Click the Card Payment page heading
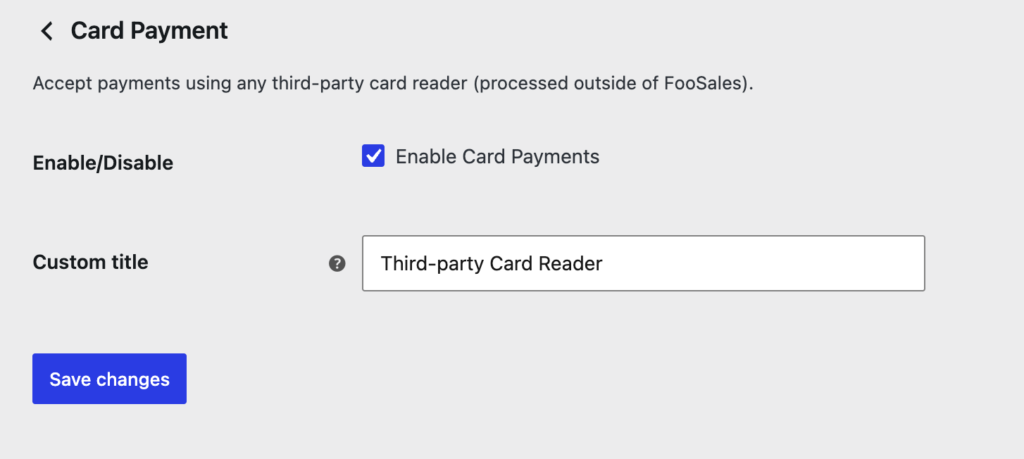The width and height of the screenshot is (1024, 459). [149, 31]
